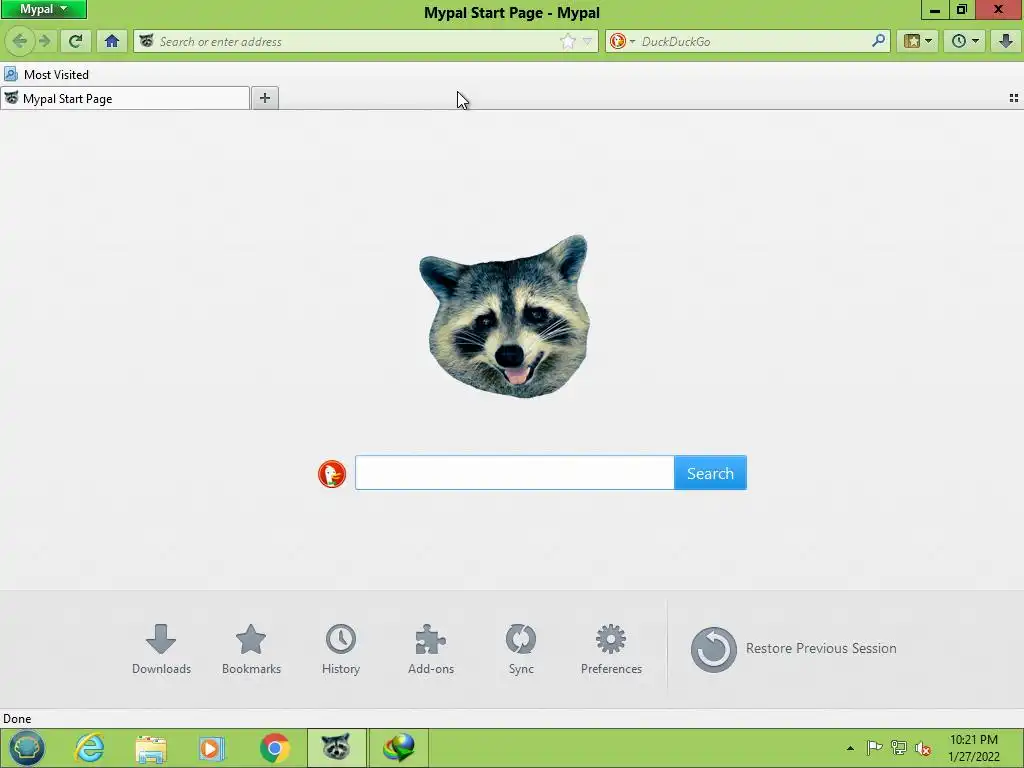Viewport: 1024px width, 768px height.
Task: Open the Most Visited bookmarks folder
Action: click(x=46, y=74)
